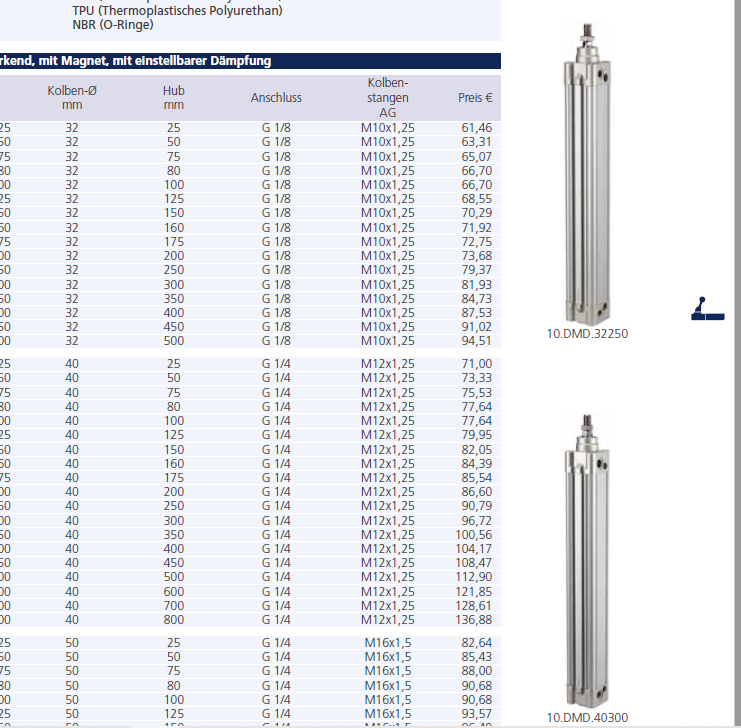
Task: Click price 61,46
Action: pyautogui.click(x=476, y=128)
